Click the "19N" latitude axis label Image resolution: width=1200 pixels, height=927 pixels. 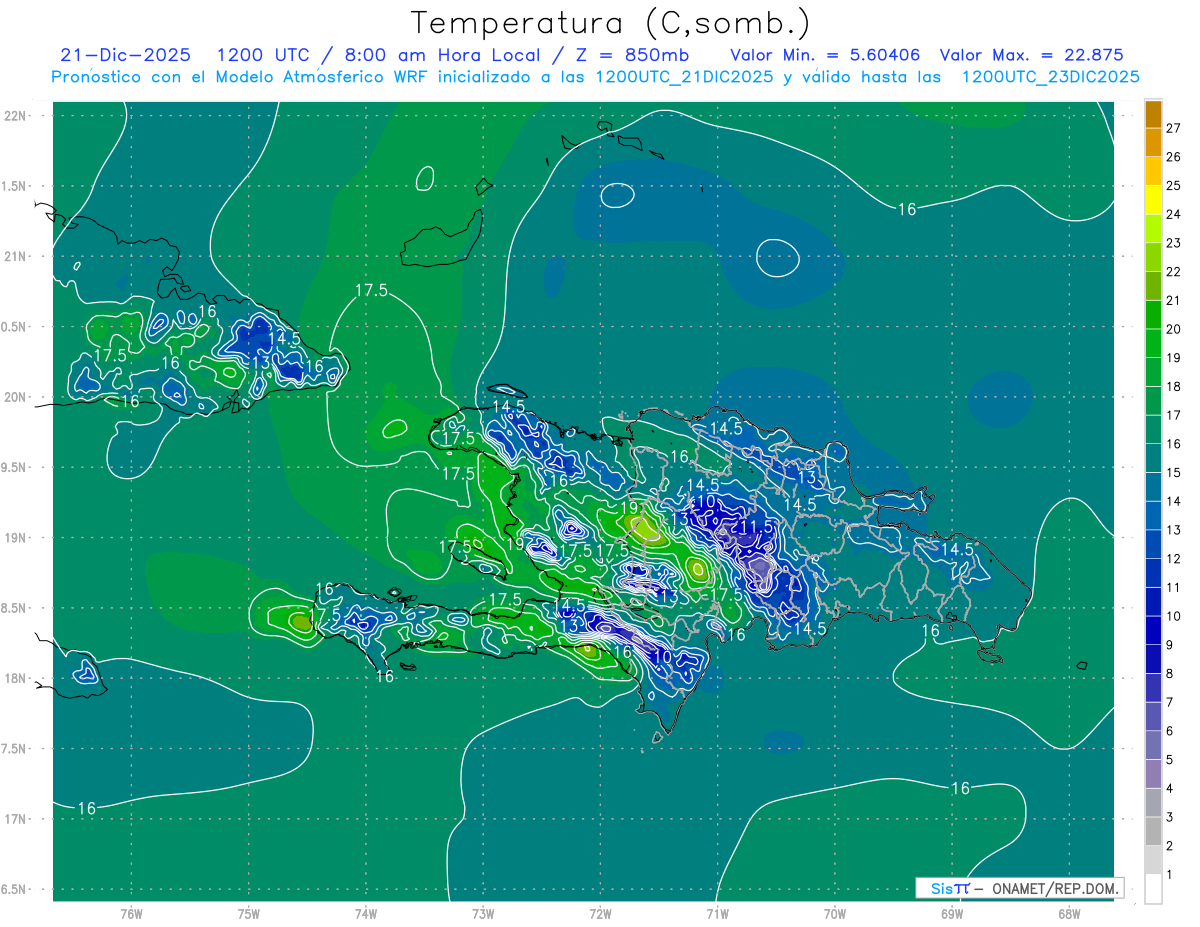coord(16,537)
